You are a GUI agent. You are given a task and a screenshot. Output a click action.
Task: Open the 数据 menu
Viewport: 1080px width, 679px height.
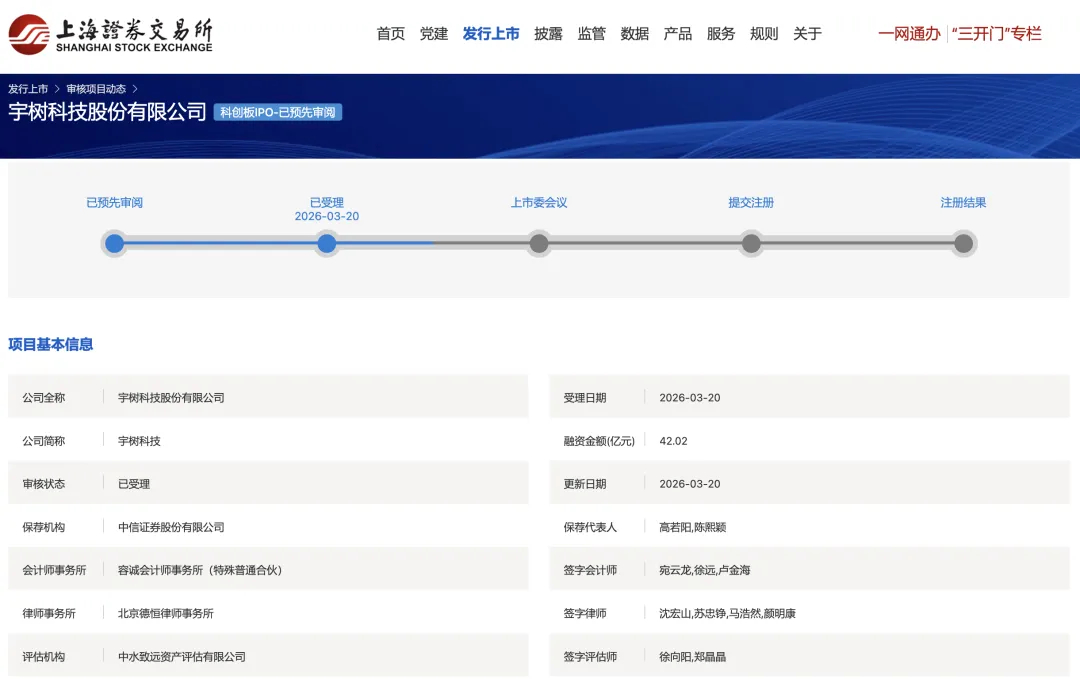(635, 32)
